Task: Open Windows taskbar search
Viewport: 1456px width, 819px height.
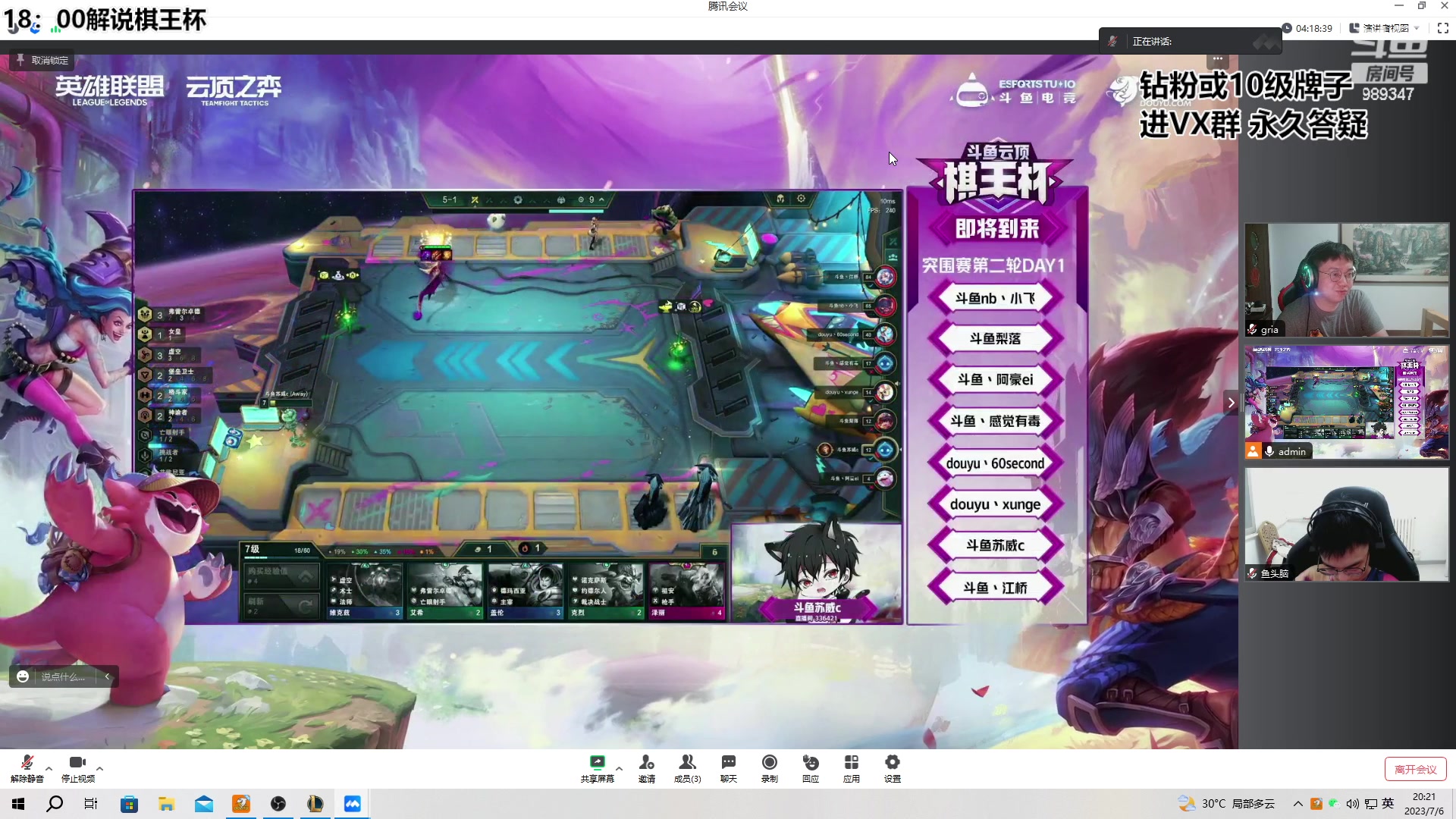Action: [x=55, y=804]
